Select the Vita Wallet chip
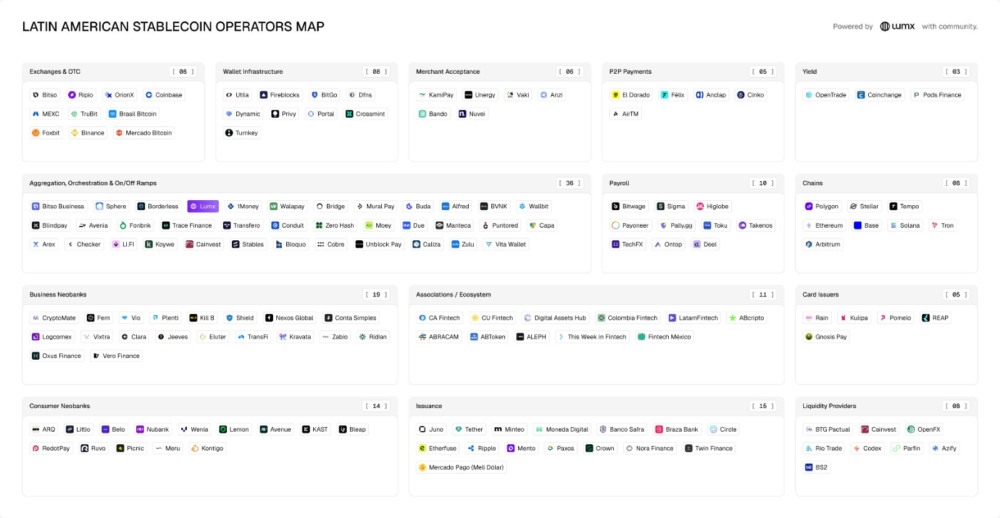The height and width of the screenshot is (518, 1000). [x=506, y=244]
